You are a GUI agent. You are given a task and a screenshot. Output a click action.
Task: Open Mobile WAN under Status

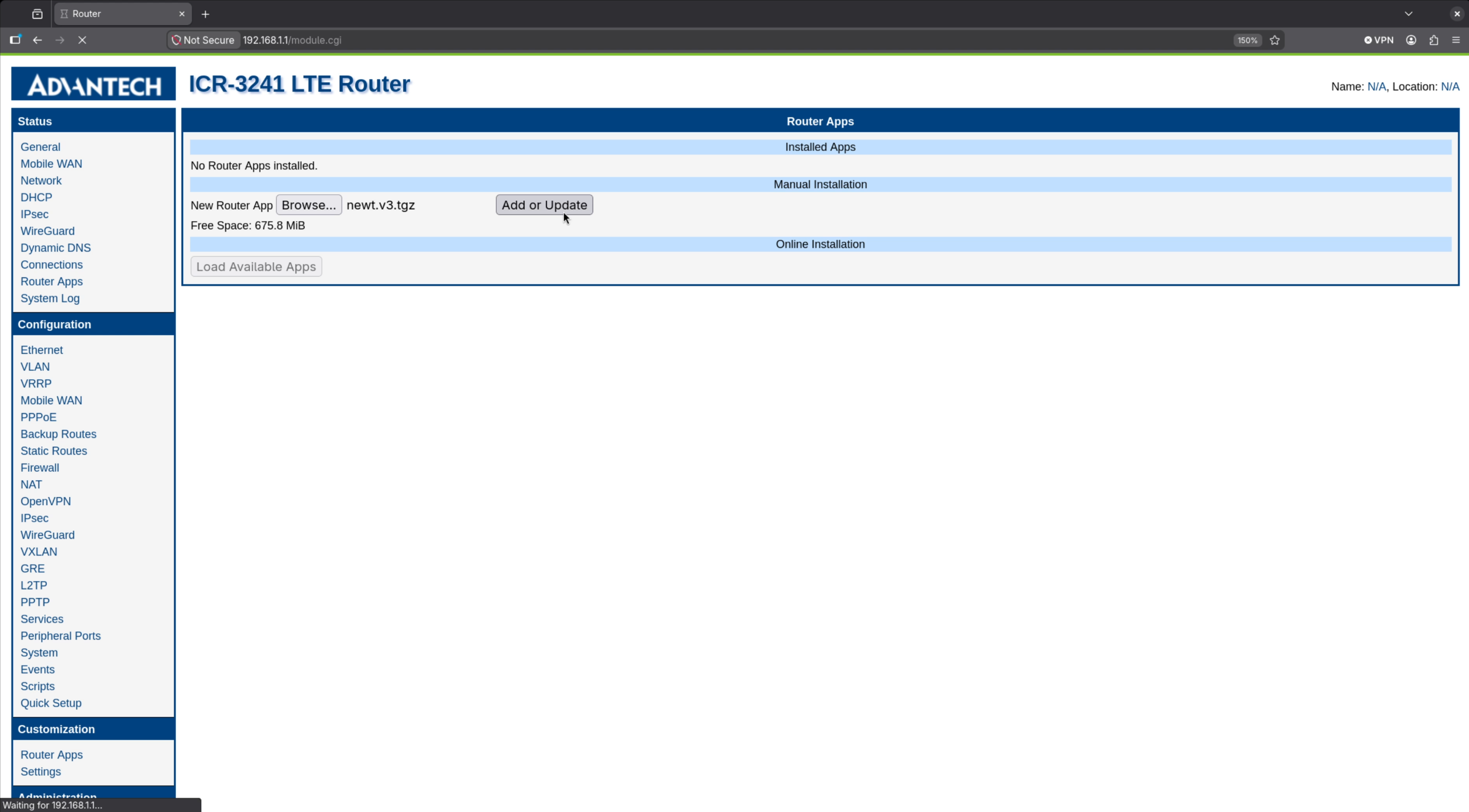(x=51, y=164)
